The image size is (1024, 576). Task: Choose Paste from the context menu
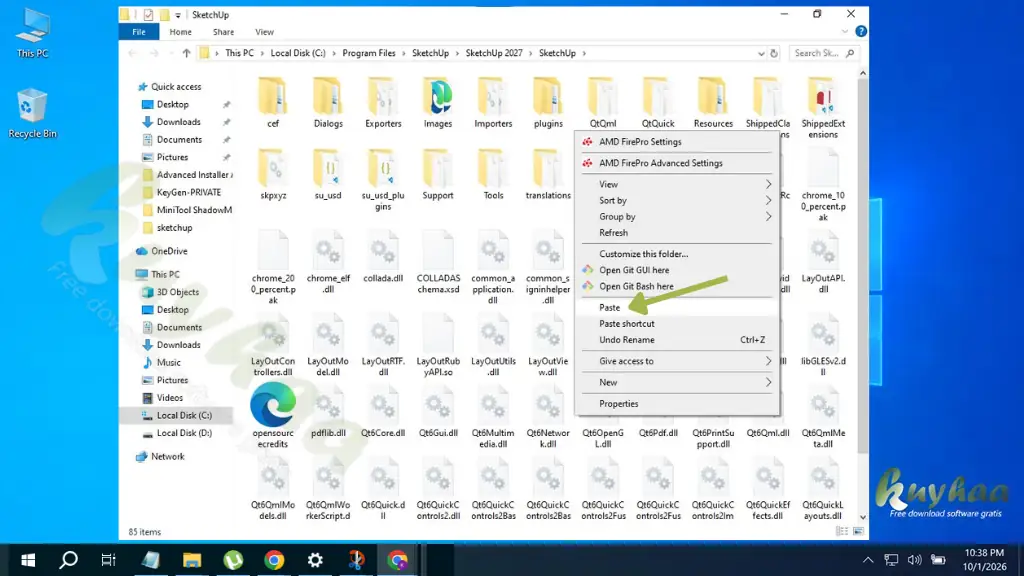pos(677,308)
